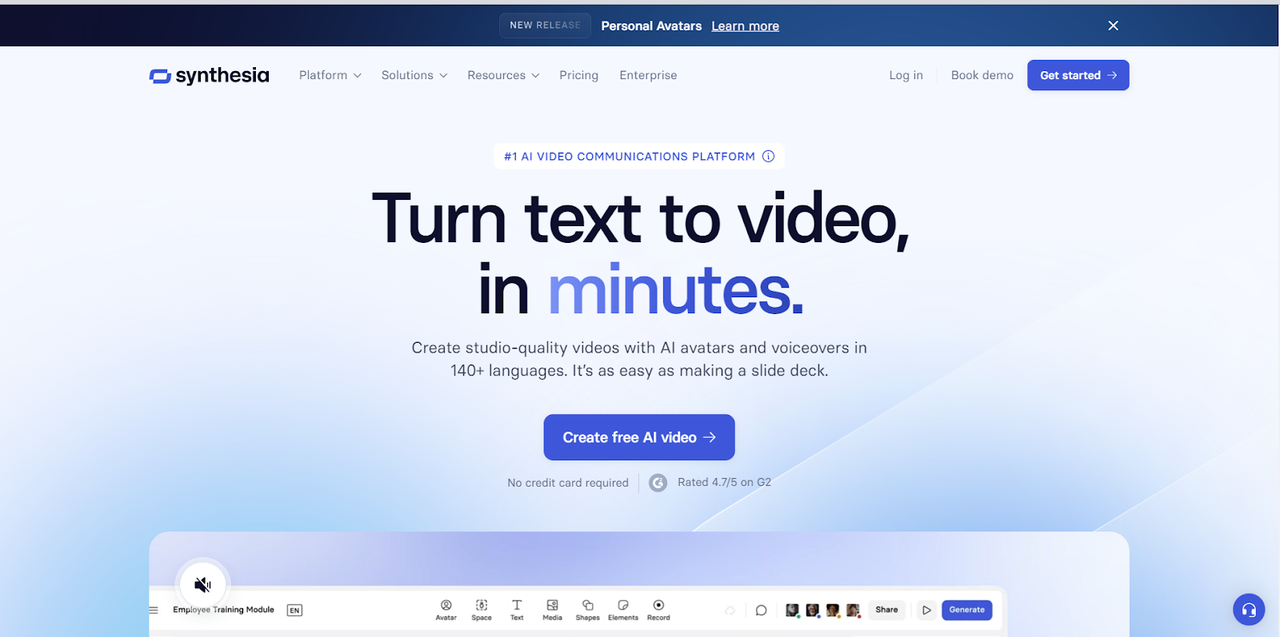Image resolution: width=1280 pixels, height=637 pixels.
Task: Open the hamburger menu in editor preview
Action: coord(154,610)
